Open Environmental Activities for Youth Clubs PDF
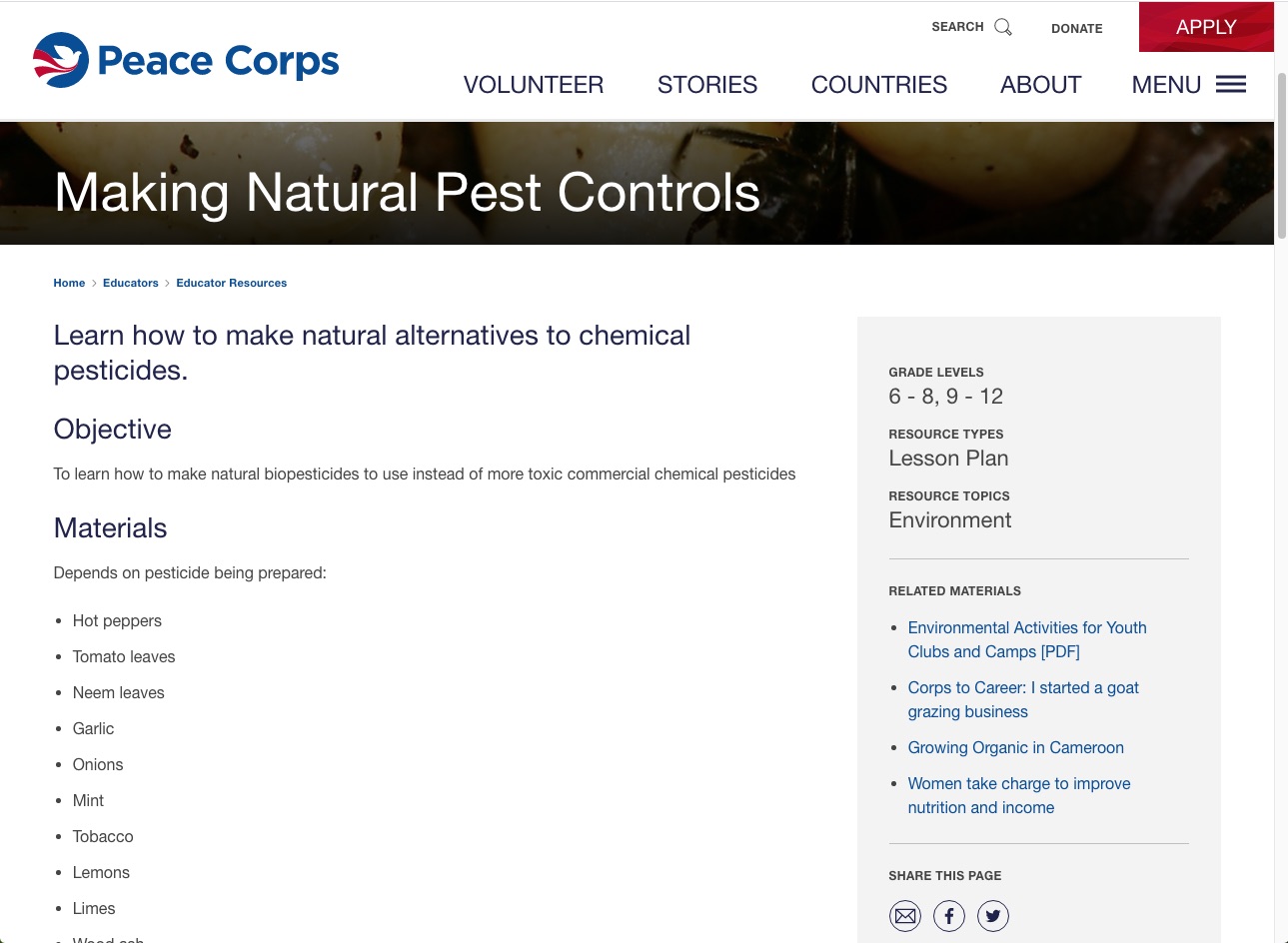The width and height of the screenshot is (1288, 943). (x=1027, y=639)
